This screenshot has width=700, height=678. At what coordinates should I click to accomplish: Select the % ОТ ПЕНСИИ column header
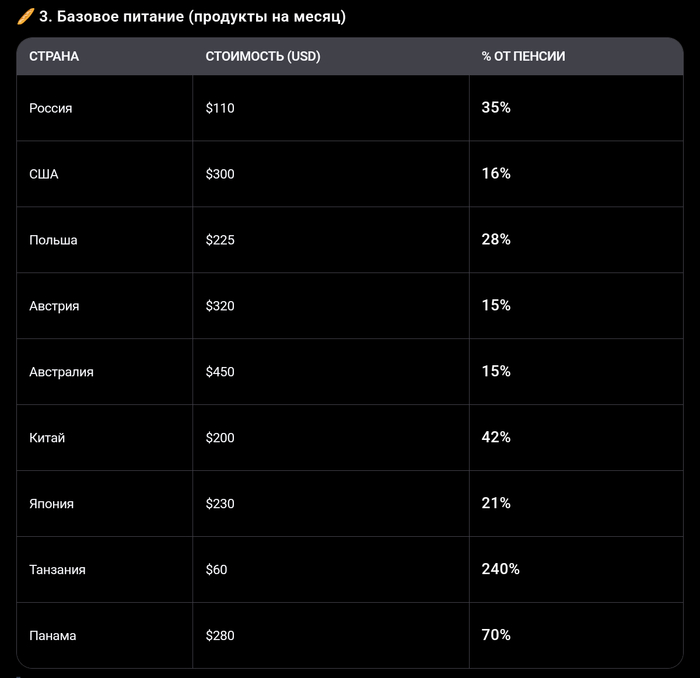tap(523, 57)
